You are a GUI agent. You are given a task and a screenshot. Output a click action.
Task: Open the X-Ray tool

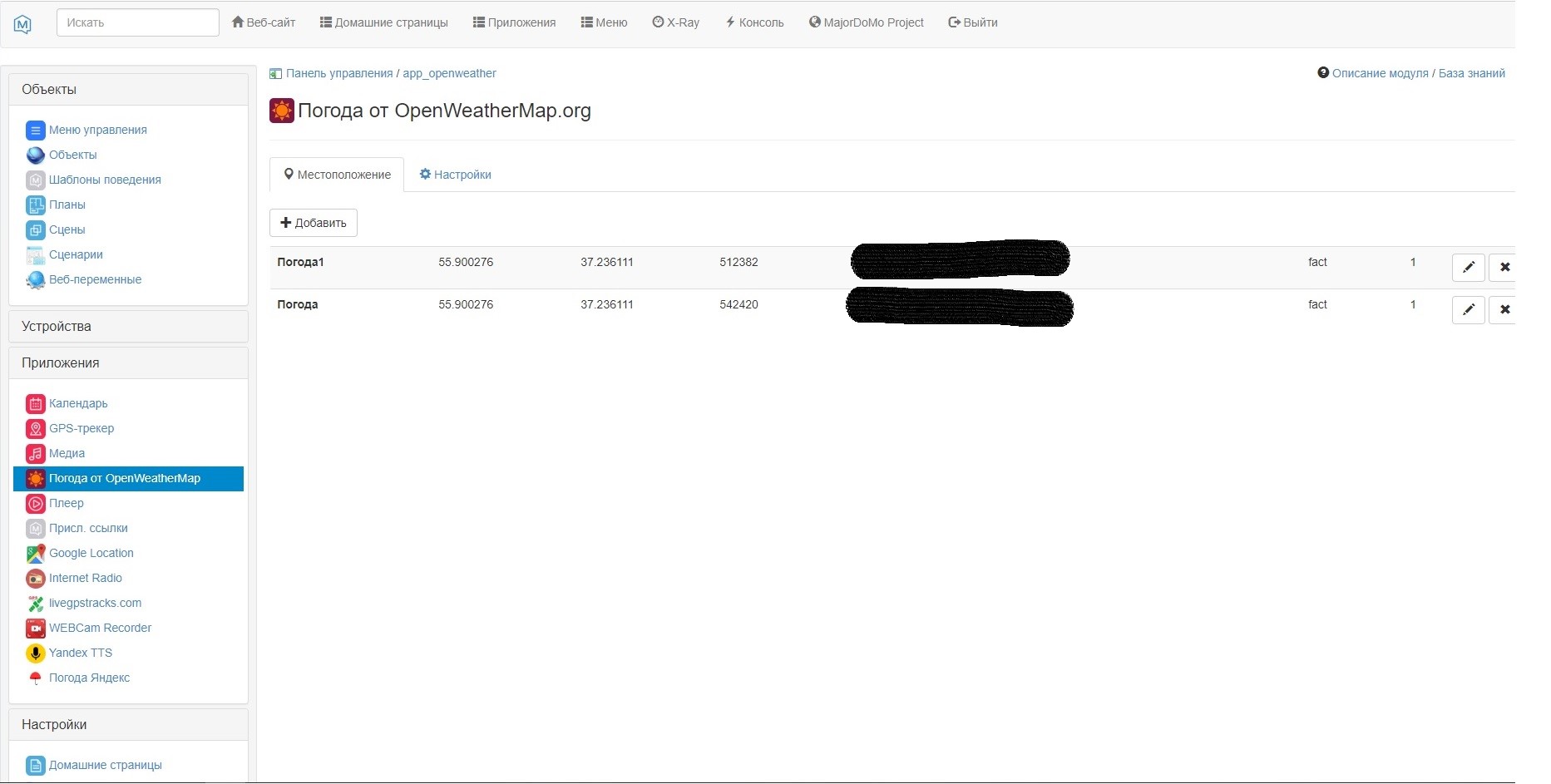[676, 22]
